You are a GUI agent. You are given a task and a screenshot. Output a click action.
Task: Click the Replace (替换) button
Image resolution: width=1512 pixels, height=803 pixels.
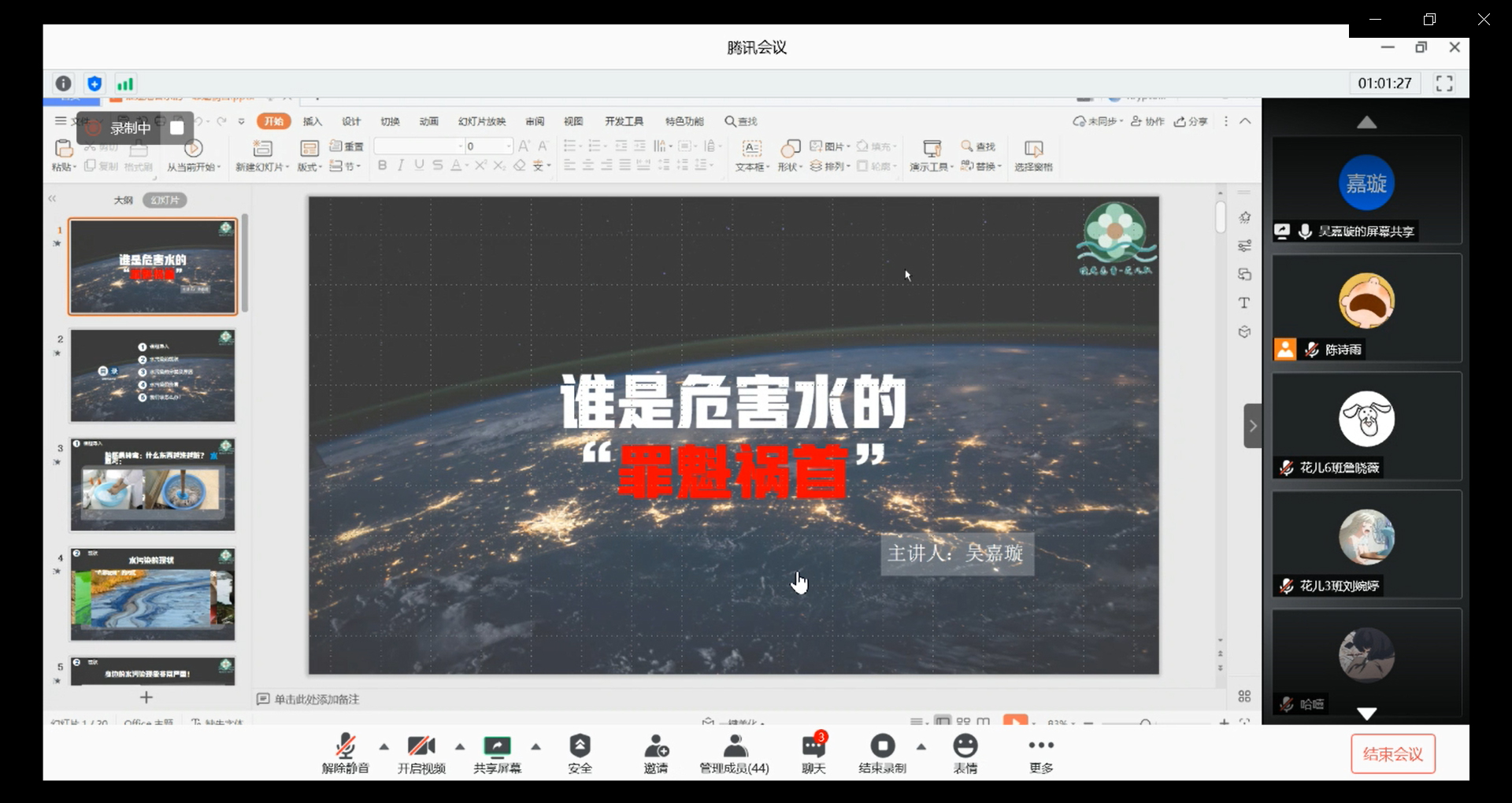pos(980,166)
